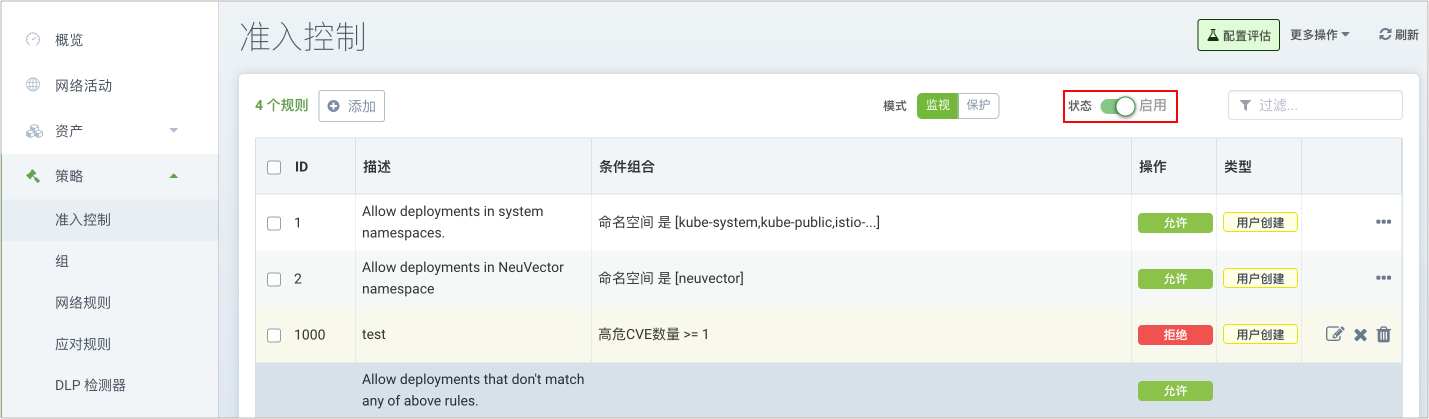Open 网络规则 in the sidebar

coord(83,303)
